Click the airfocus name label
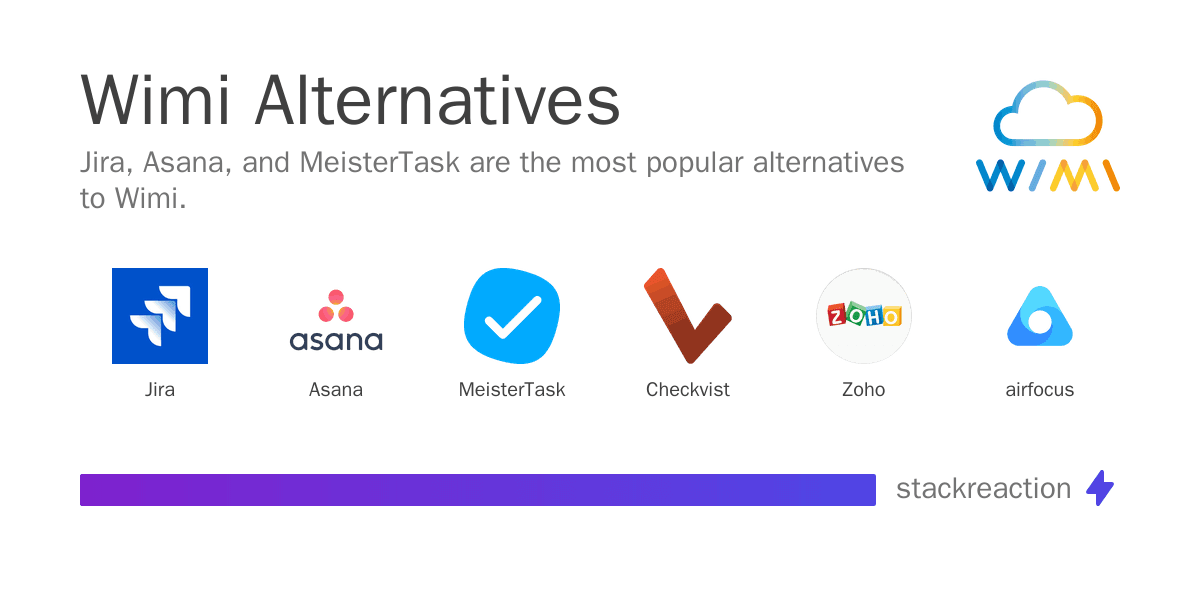This screenshot has height=600, width=1200. (x=1040, y=390)
